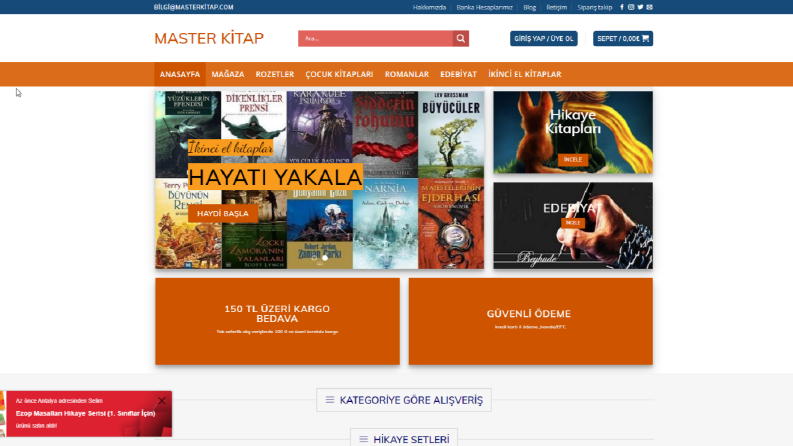Click the Büyücüler book cover

451,134
